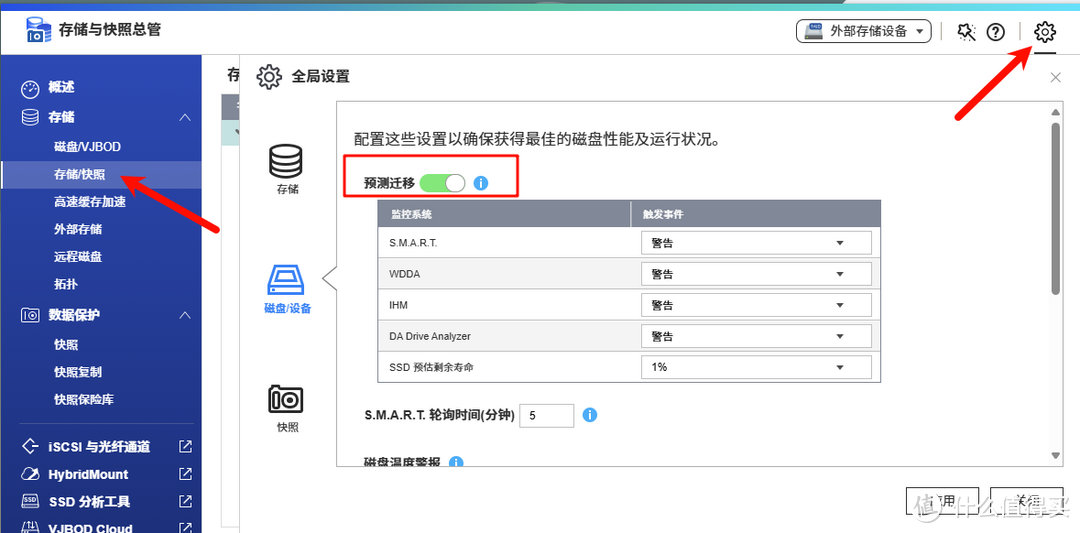Click the help question mark icon
The width and height of the screenshot is (1080, 533).
tap(995, 32)
